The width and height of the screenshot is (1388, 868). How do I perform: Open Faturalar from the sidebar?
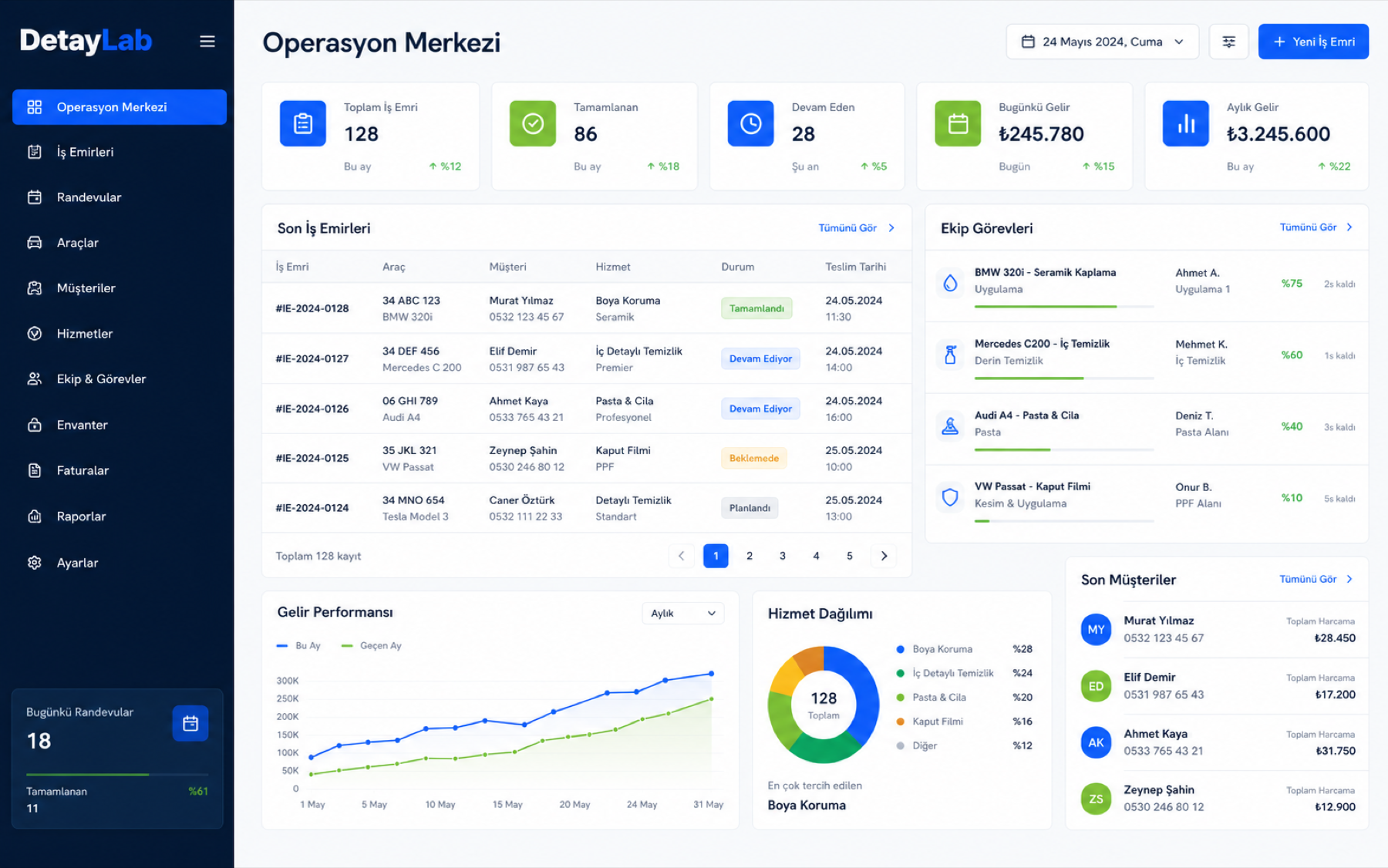point(120,470)
